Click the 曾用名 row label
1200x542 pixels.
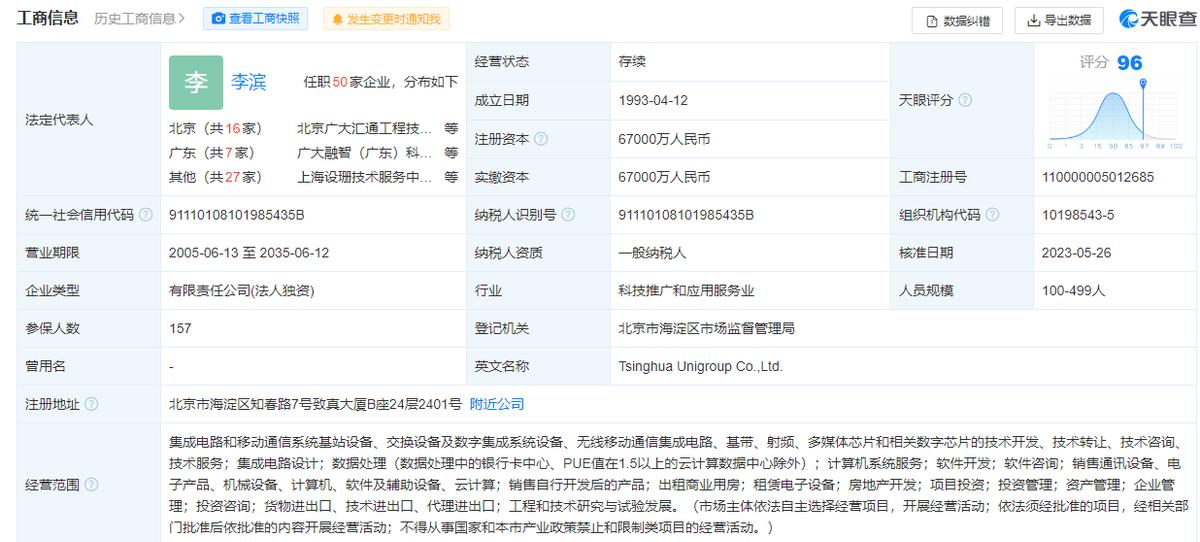(x=45, y=366)
